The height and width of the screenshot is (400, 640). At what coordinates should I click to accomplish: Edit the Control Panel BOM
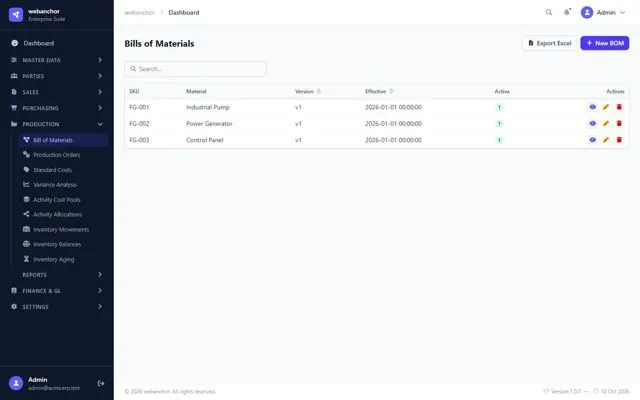point(606,140)
